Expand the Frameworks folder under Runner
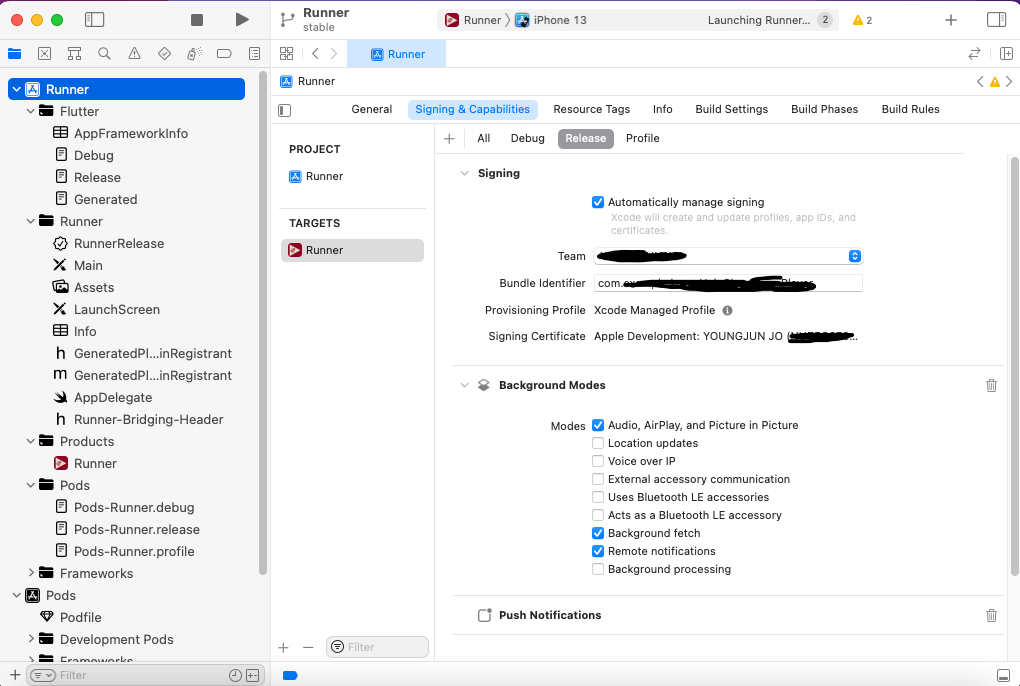The height and width of the screenshot is (686, 1020). (x=31, y=573)
